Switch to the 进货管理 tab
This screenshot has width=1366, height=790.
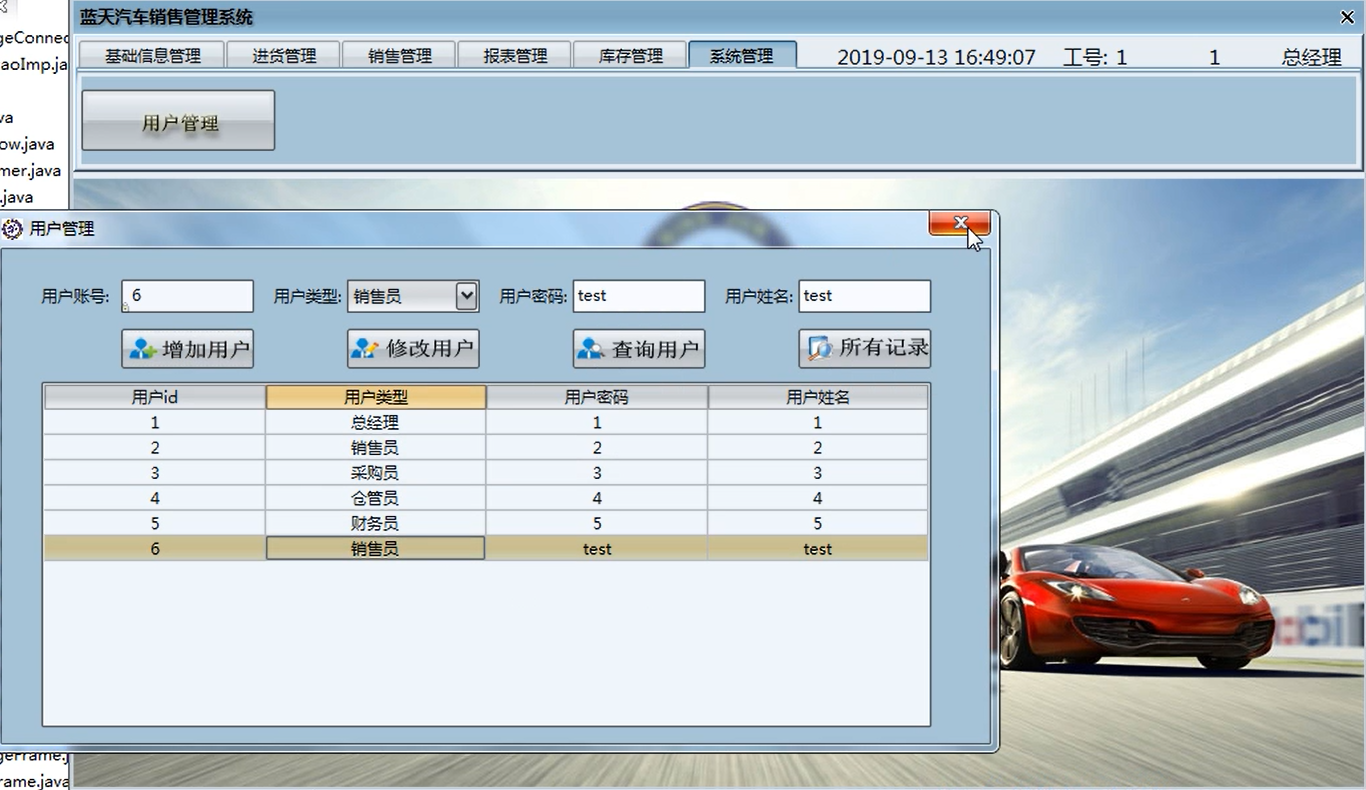coord(284,56)
